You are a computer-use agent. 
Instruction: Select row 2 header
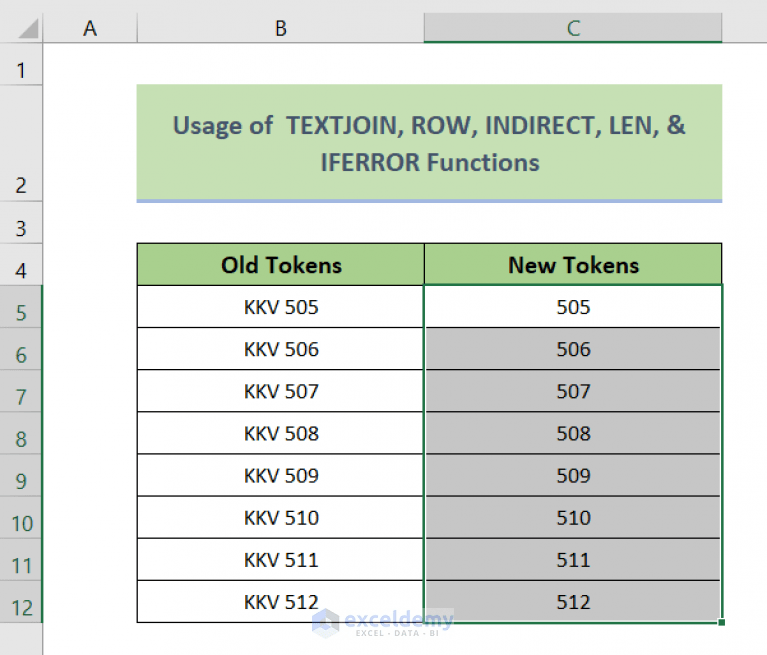21,144
